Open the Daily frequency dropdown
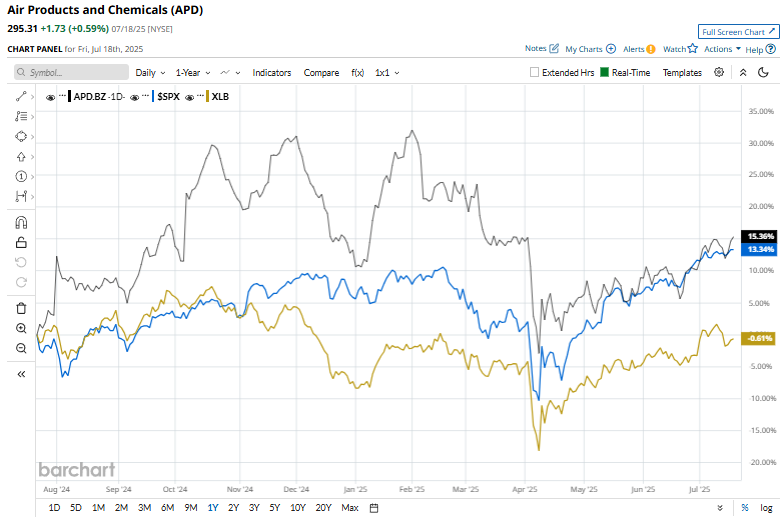This screenshot has width=781, height=523. (x=150, y=73)
